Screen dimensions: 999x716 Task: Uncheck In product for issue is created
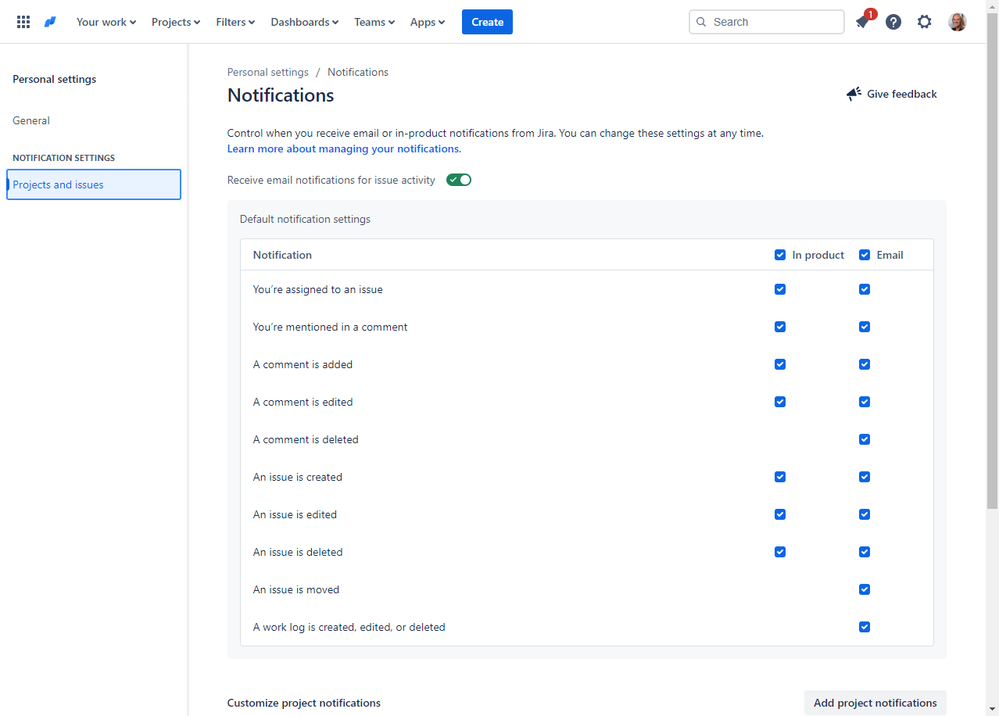point(780,477)
